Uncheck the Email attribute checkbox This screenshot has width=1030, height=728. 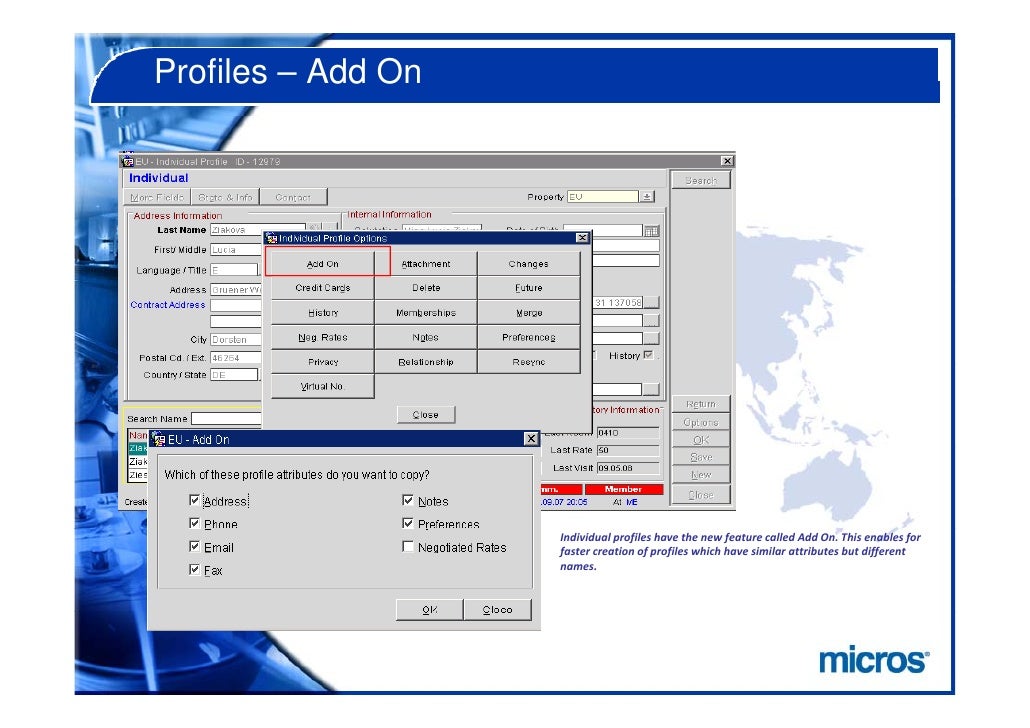click(195, 547)
